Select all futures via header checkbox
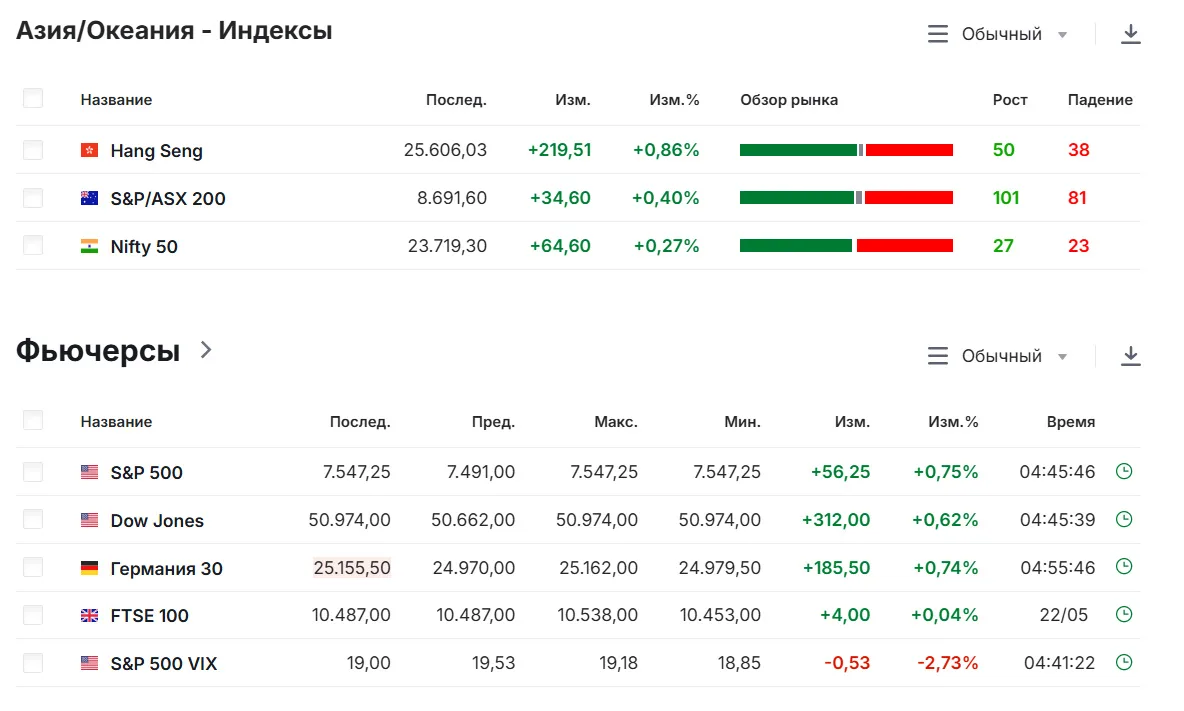This screenshot has height=711, width=1184. 33,420
